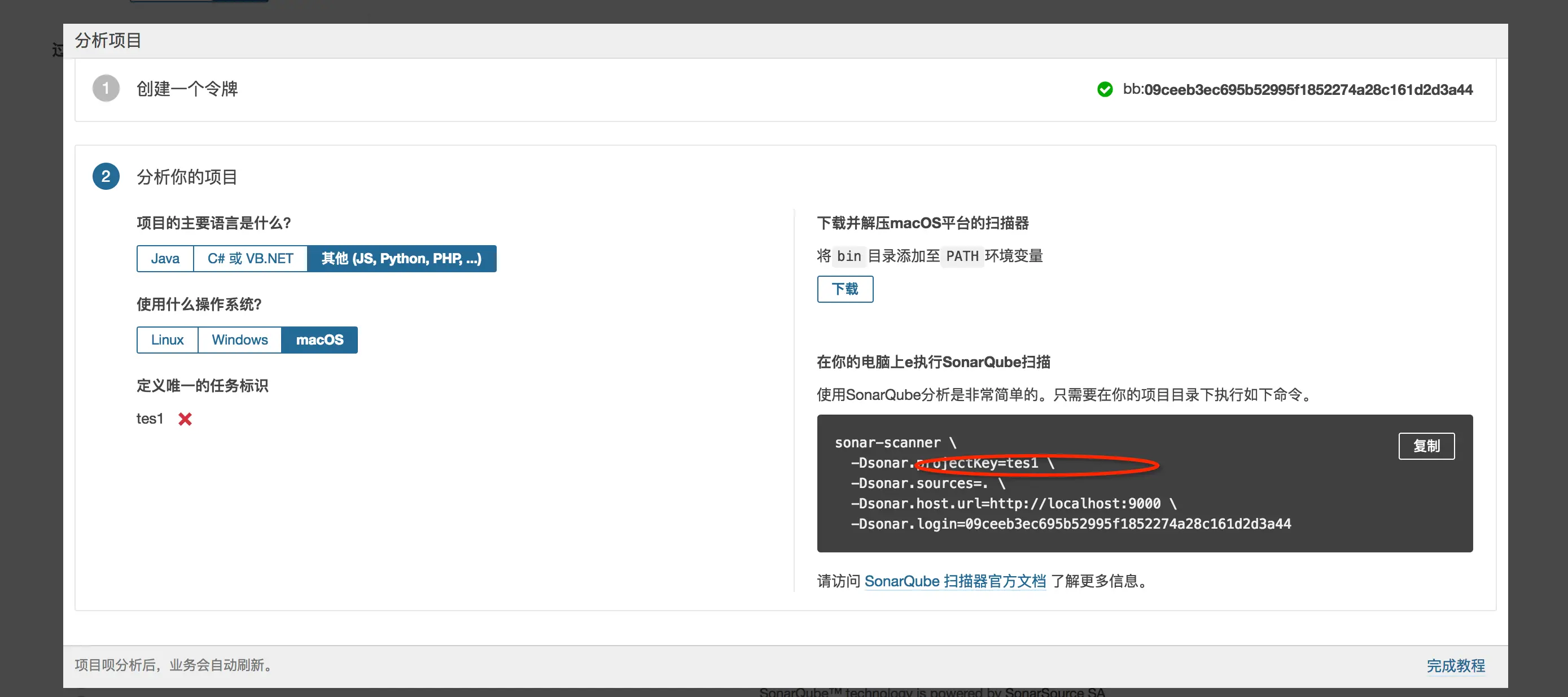Click the 分析你的项目 step title
Screen dimensions: 1568x697
pyautogui.click(x=187, y=177)
